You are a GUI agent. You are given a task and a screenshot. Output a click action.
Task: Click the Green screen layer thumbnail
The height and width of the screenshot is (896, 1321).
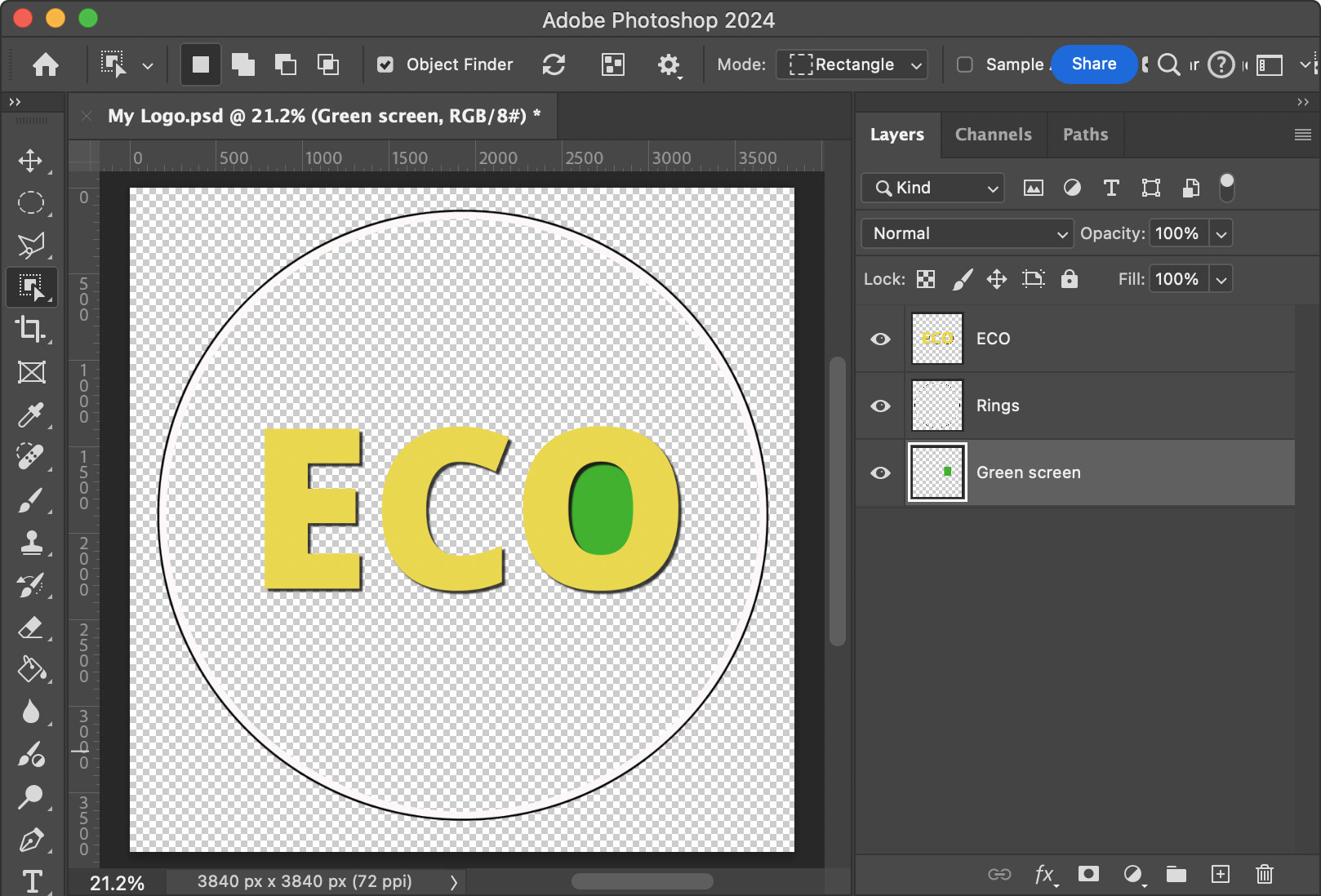(x=937, y=472)
